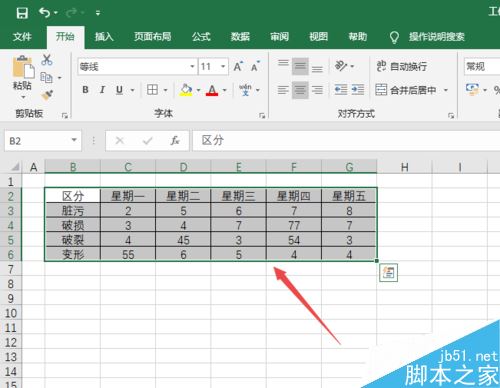This screenshot has width=500, height=388.
Task: Click the Borders icon
Action: [152, 90]
